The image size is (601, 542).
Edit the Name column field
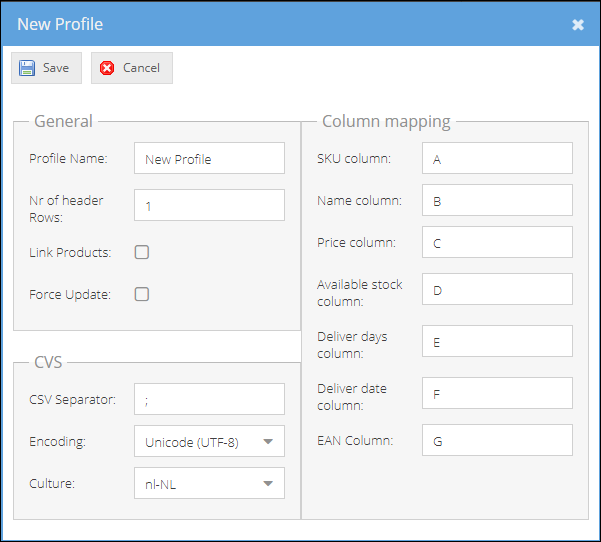coord(497,200)
